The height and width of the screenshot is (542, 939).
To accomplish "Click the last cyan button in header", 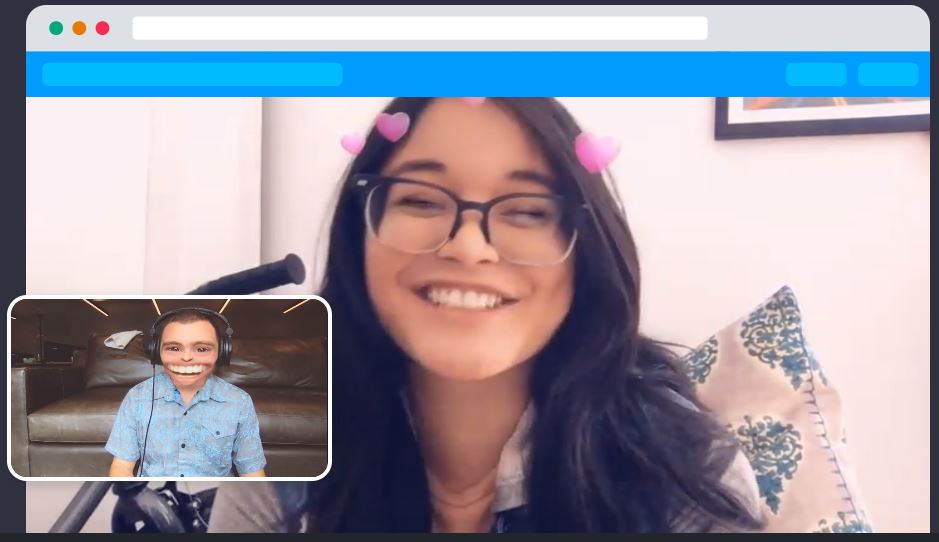I will coord(888,74).
